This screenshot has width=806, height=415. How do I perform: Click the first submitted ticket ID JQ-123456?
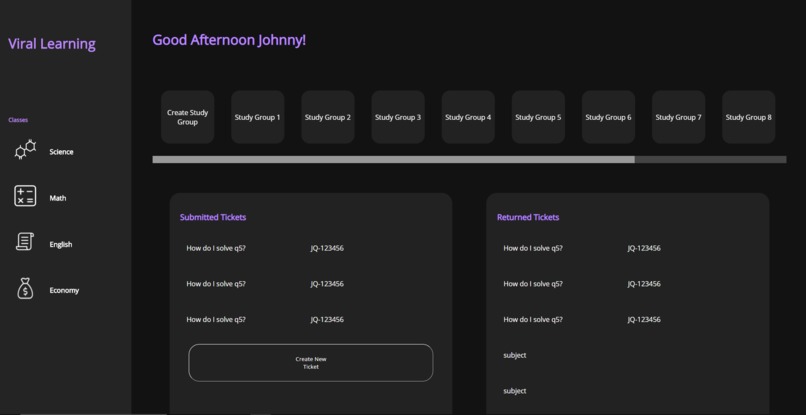point(327,248)
